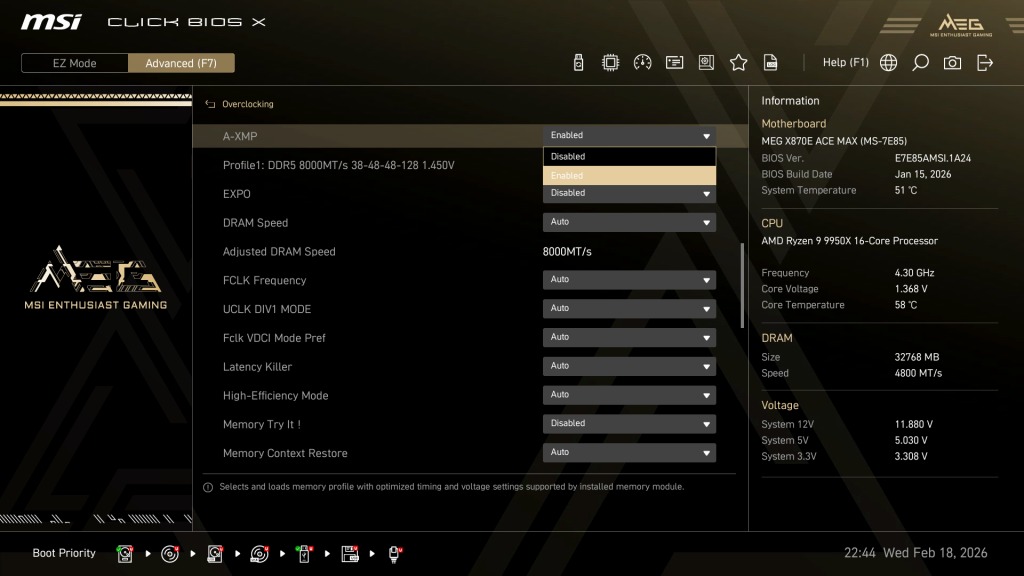Open the BIOS log file icon
The image size is (1024, 576).
(771, 63)
